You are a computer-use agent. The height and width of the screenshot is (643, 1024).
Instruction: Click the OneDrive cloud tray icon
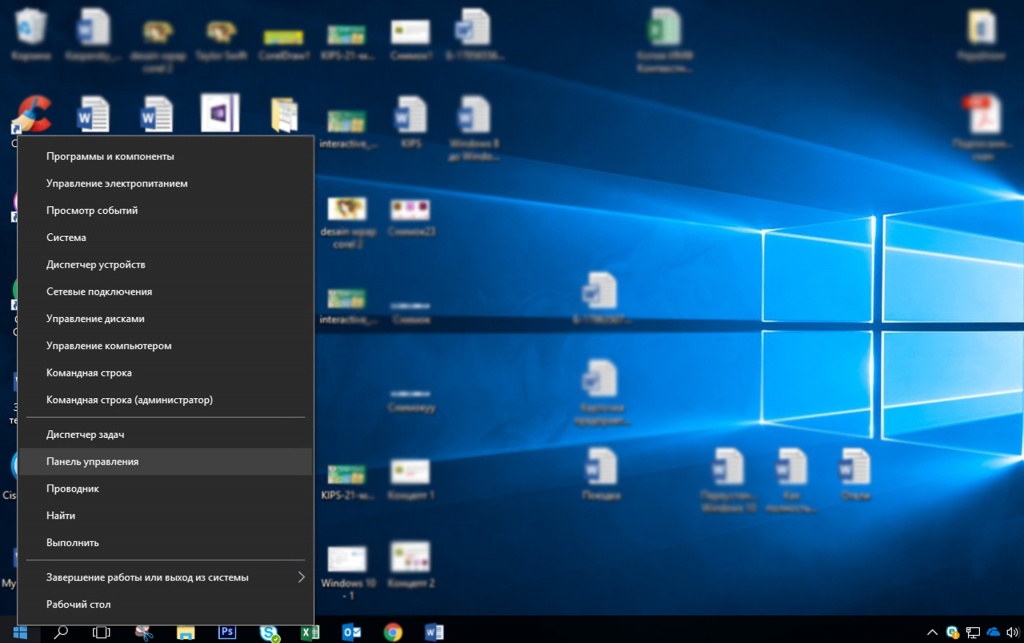coord(993,632)
